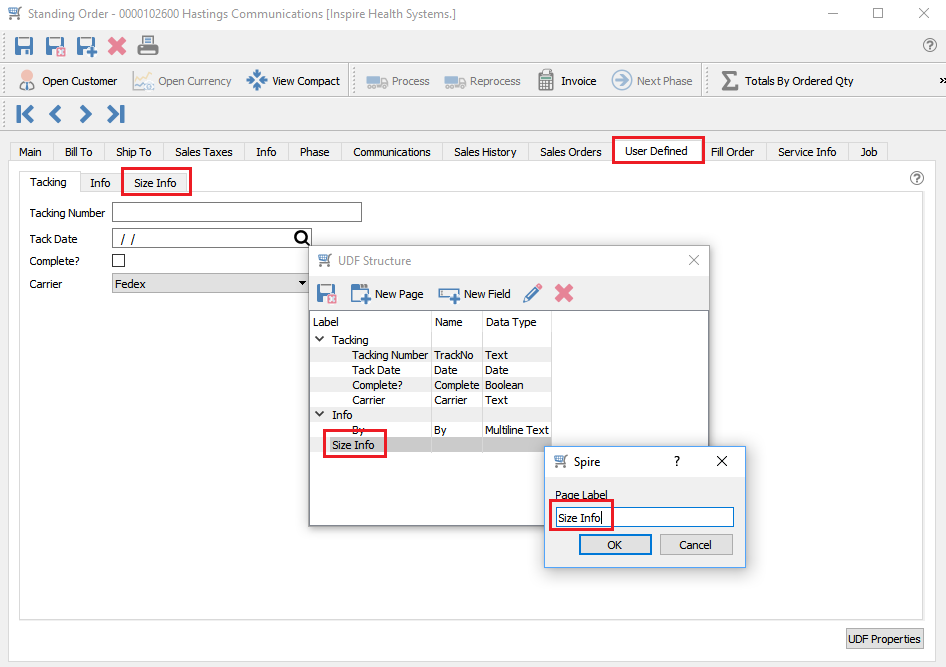Open the Carrier dropdown showing Fedex
This screenshot has height=667, width=946.
click(x=210, y=283)
